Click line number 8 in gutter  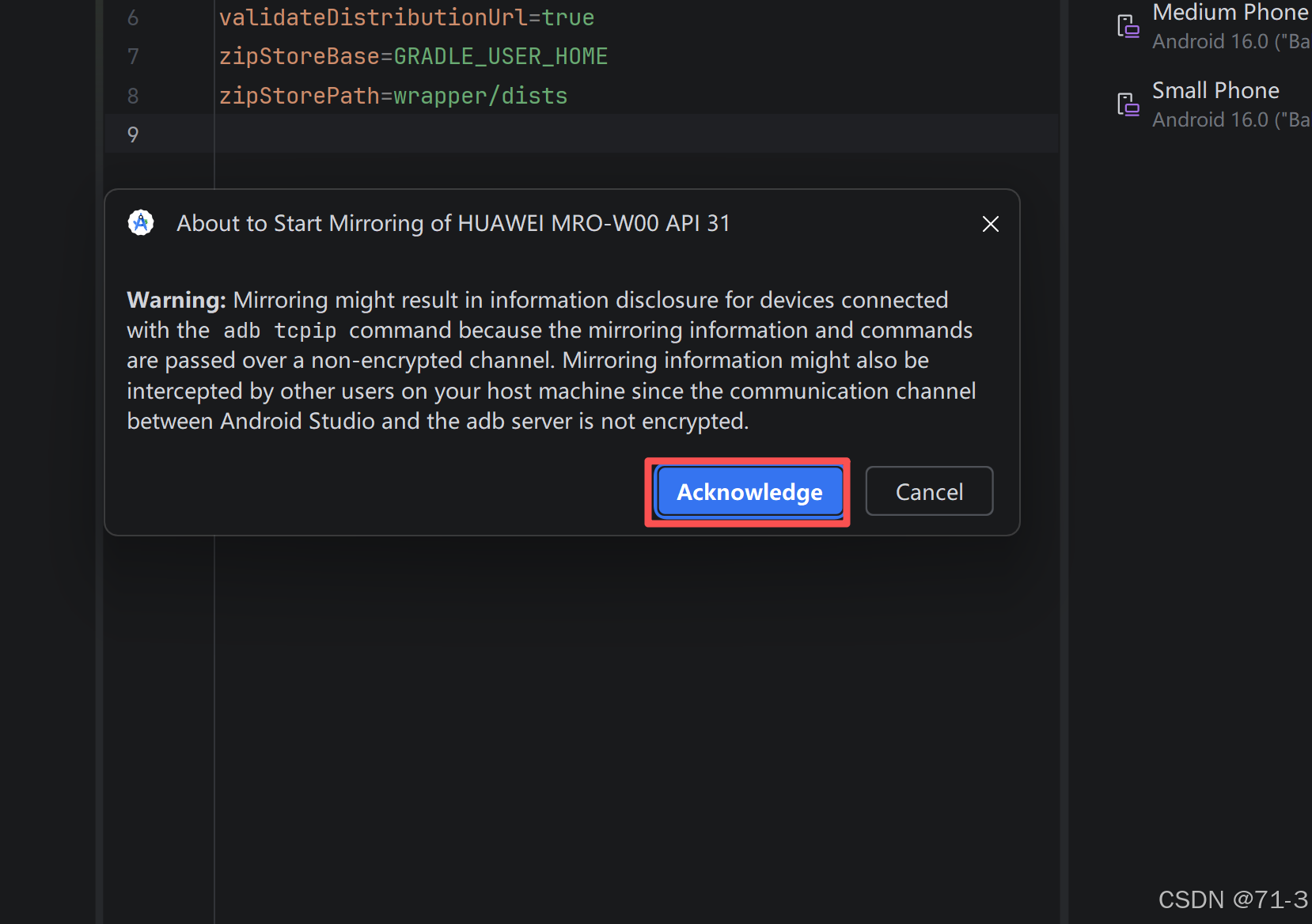point(133,96)
